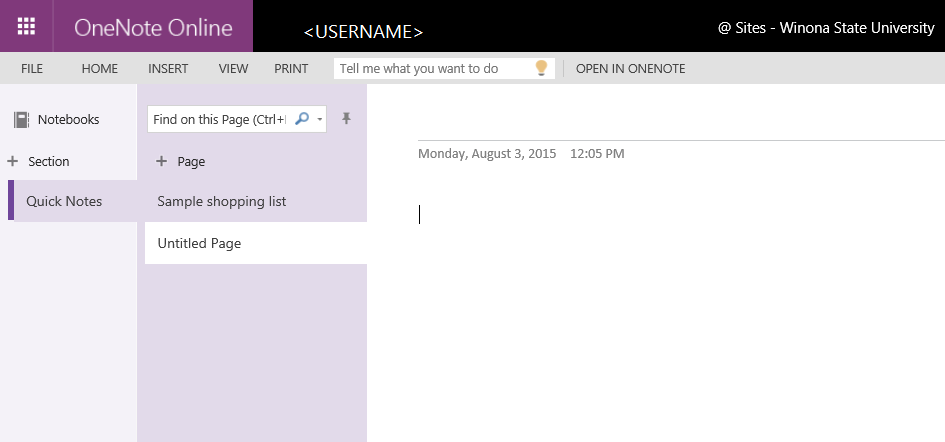Open the VIEW tab
The image size is (945, 442).
(233, 69)
